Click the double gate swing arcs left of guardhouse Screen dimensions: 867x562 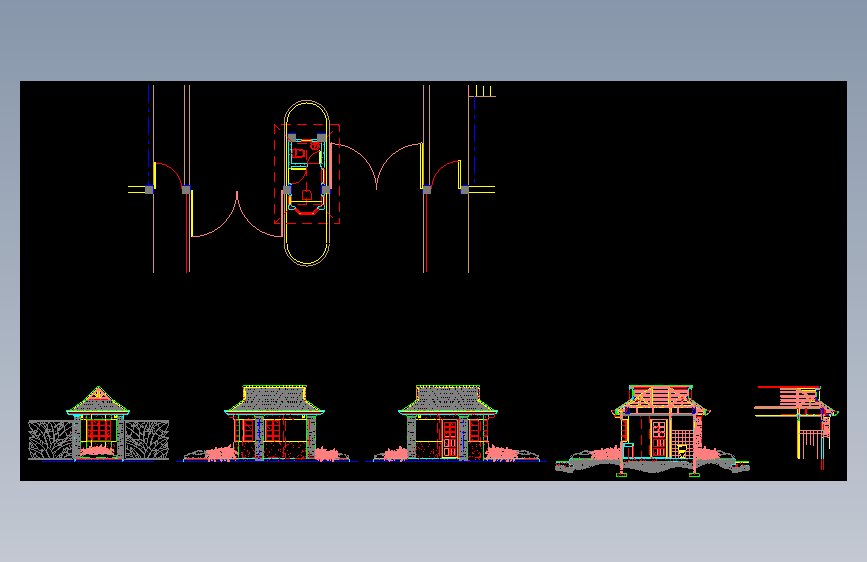237,214
